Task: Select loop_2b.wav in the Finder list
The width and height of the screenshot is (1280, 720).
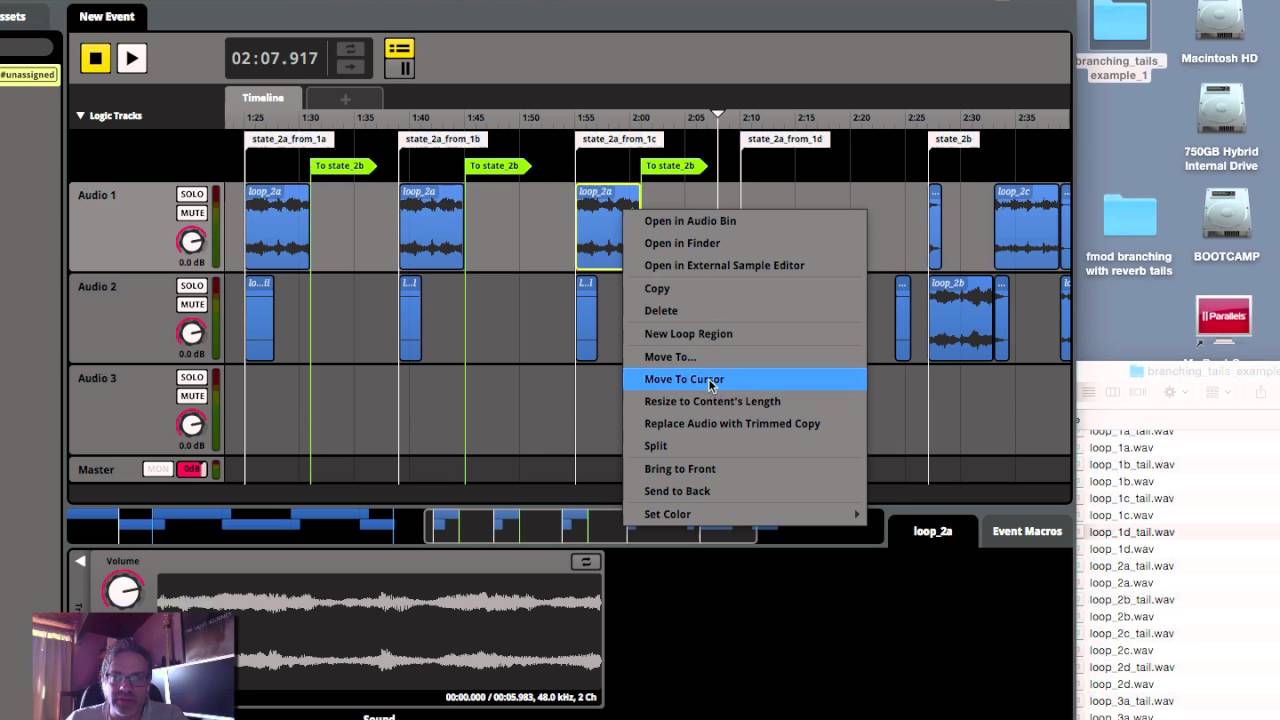Action: pyautogui.click(x=1122, y=616)
